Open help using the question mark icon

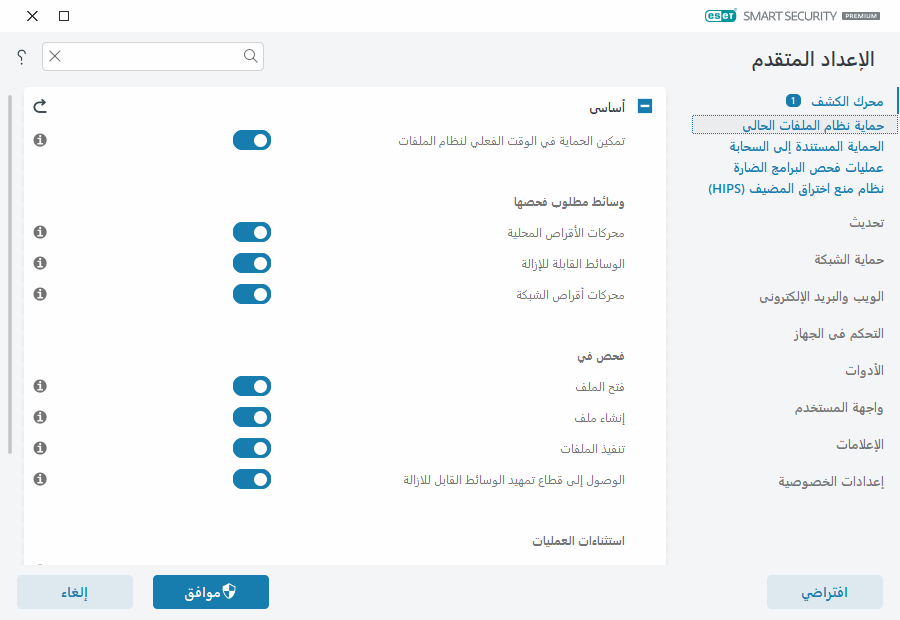click(19, 57)
